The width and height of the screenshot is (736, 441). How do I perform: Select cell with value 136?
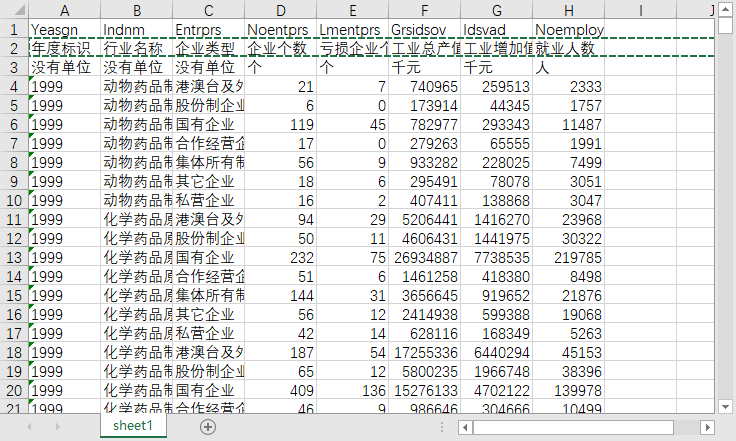click(x=353, y=390)
